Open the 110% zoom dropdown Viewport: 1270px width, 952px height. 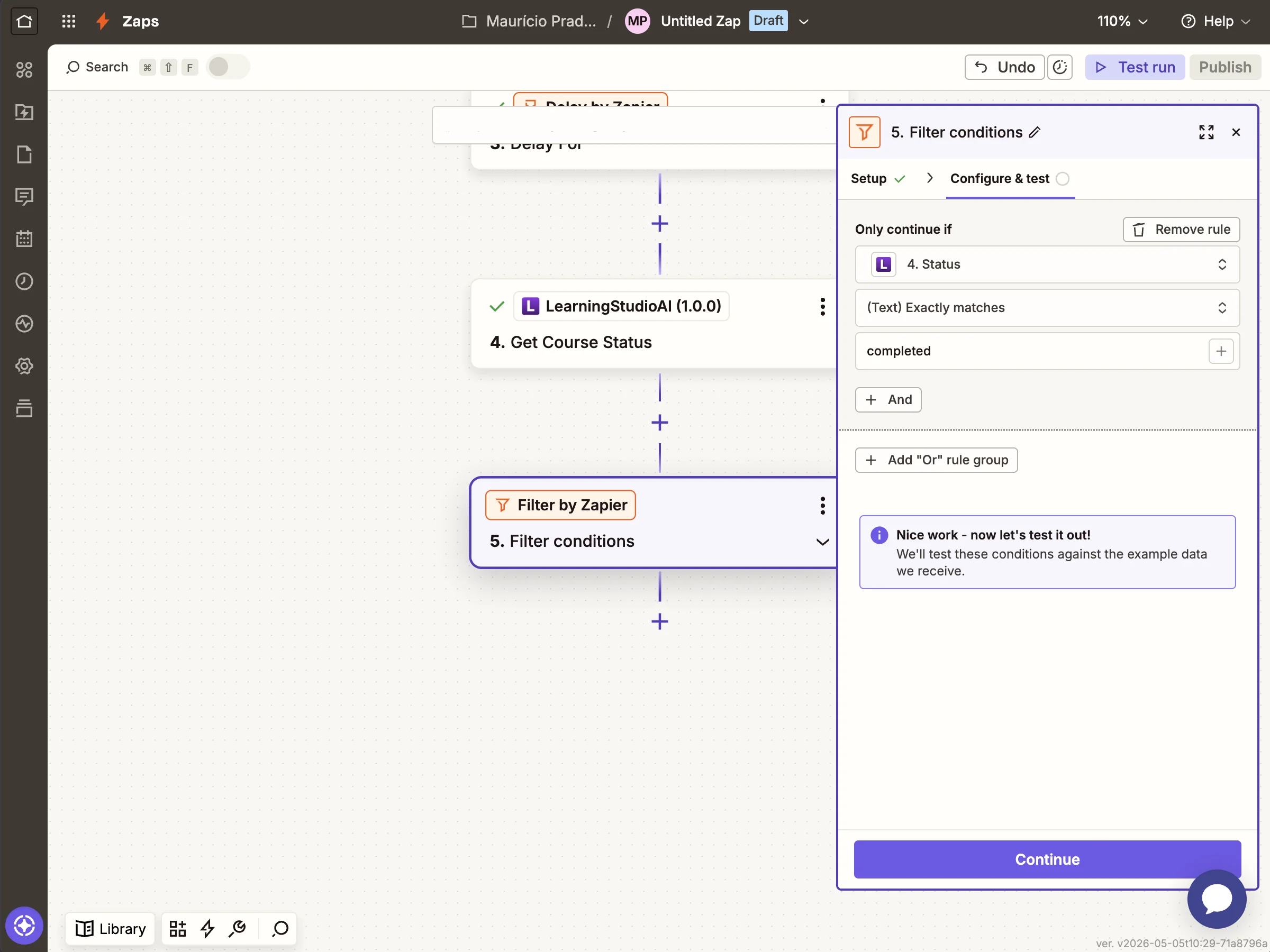pyautogui.click(x=1122, y=21)
